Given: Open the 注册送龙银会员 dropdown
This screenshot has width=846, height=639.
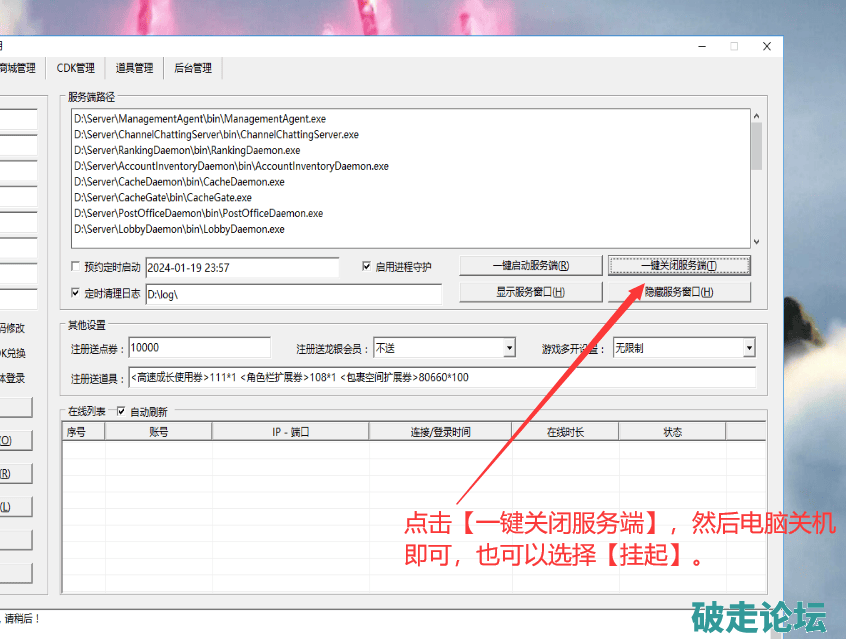Looking at the screenshot, I should pos(509,348).
